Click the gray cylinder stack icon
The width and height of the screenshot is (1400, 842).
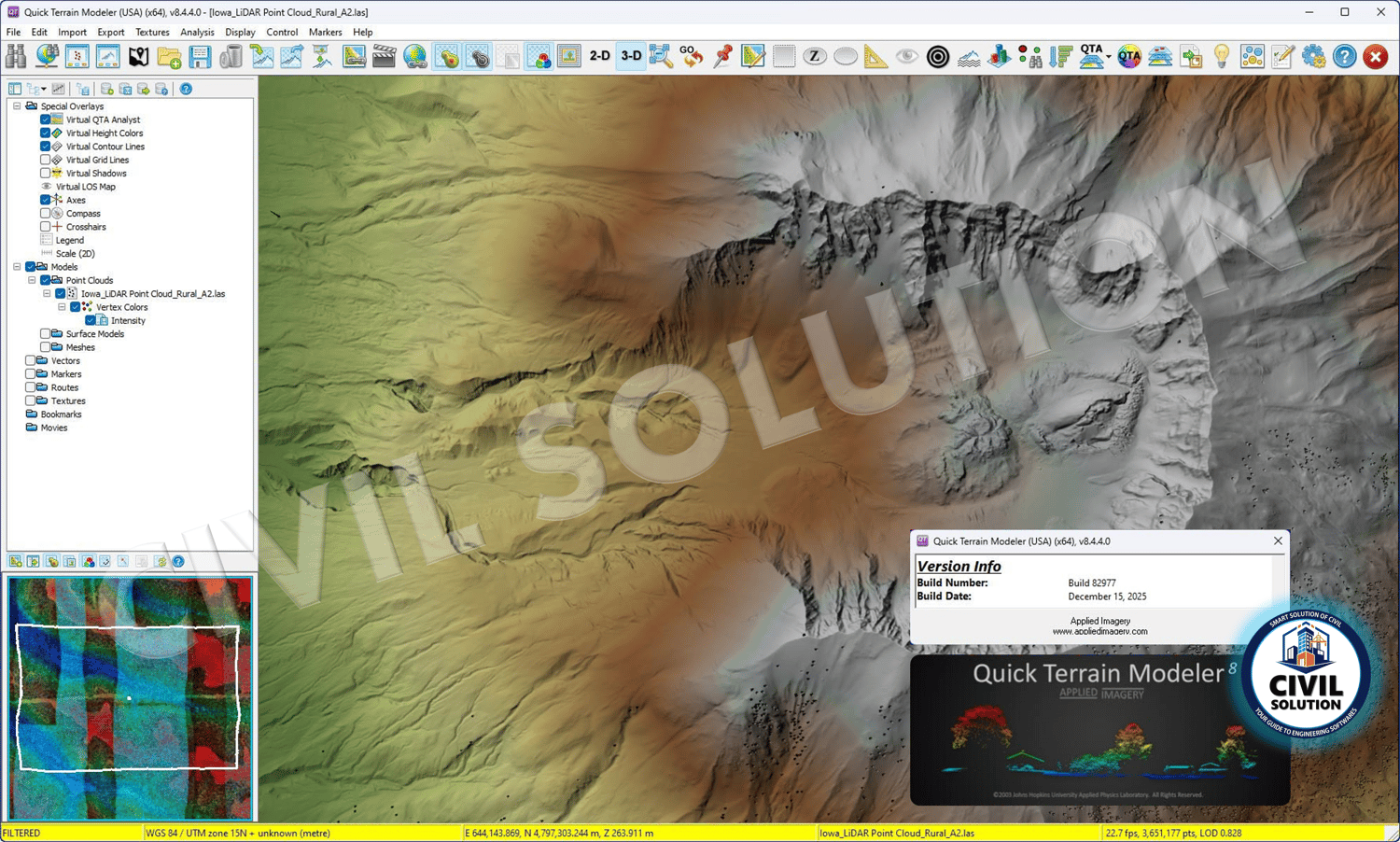click(231, 57)
